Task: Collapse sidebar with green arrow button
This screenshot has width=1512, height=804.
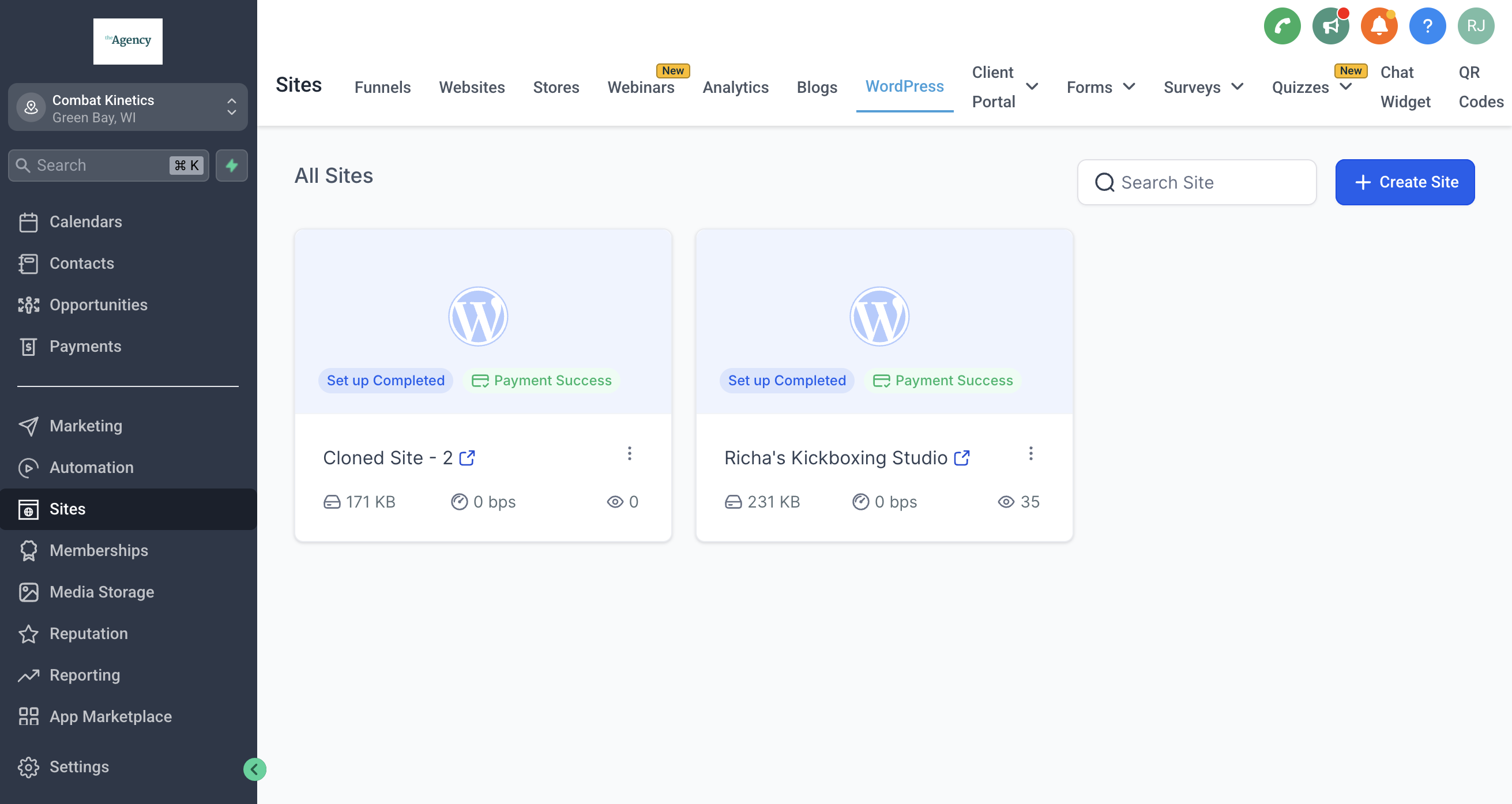Action: tap(254, 769)
